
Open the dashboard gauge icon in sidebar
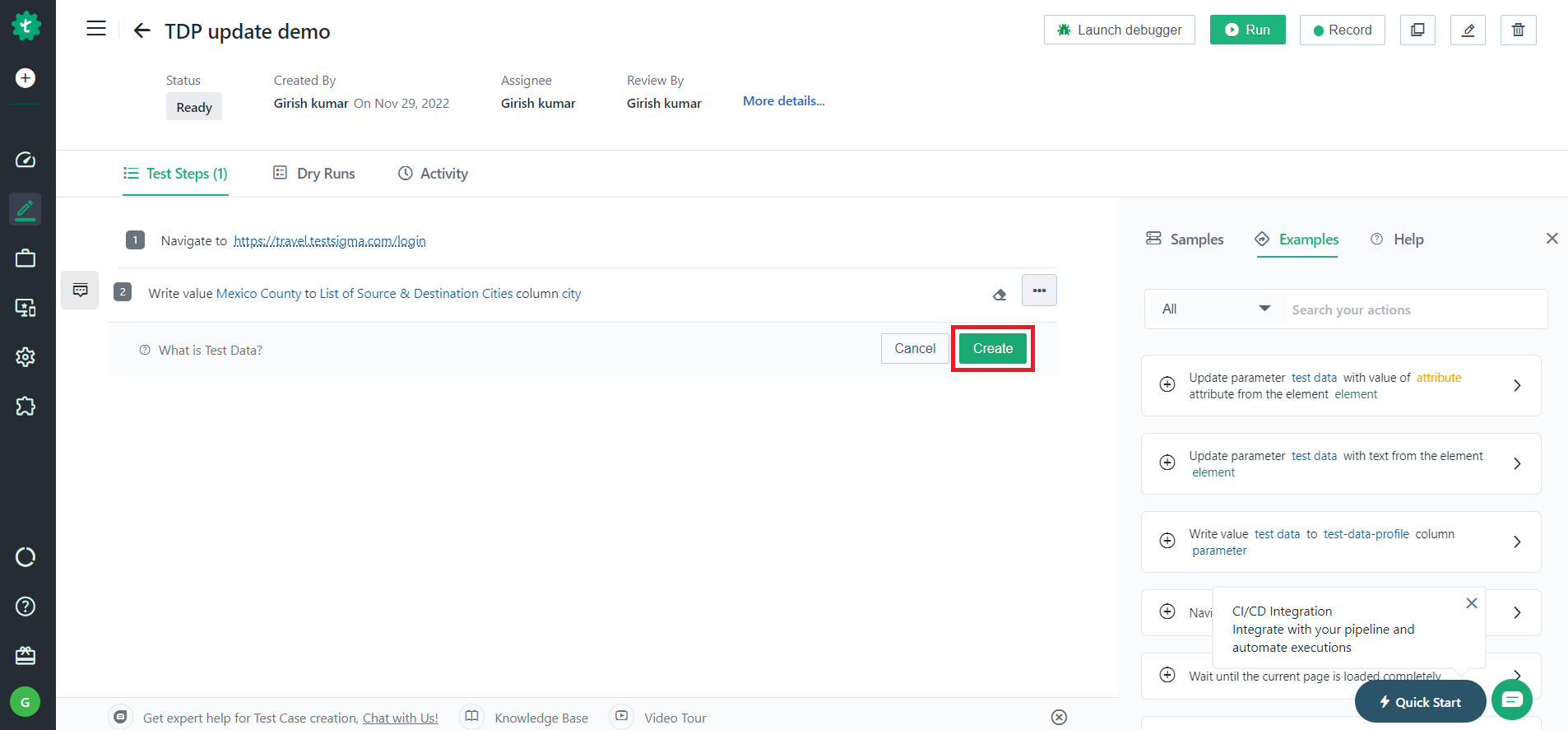coord(26,160)
